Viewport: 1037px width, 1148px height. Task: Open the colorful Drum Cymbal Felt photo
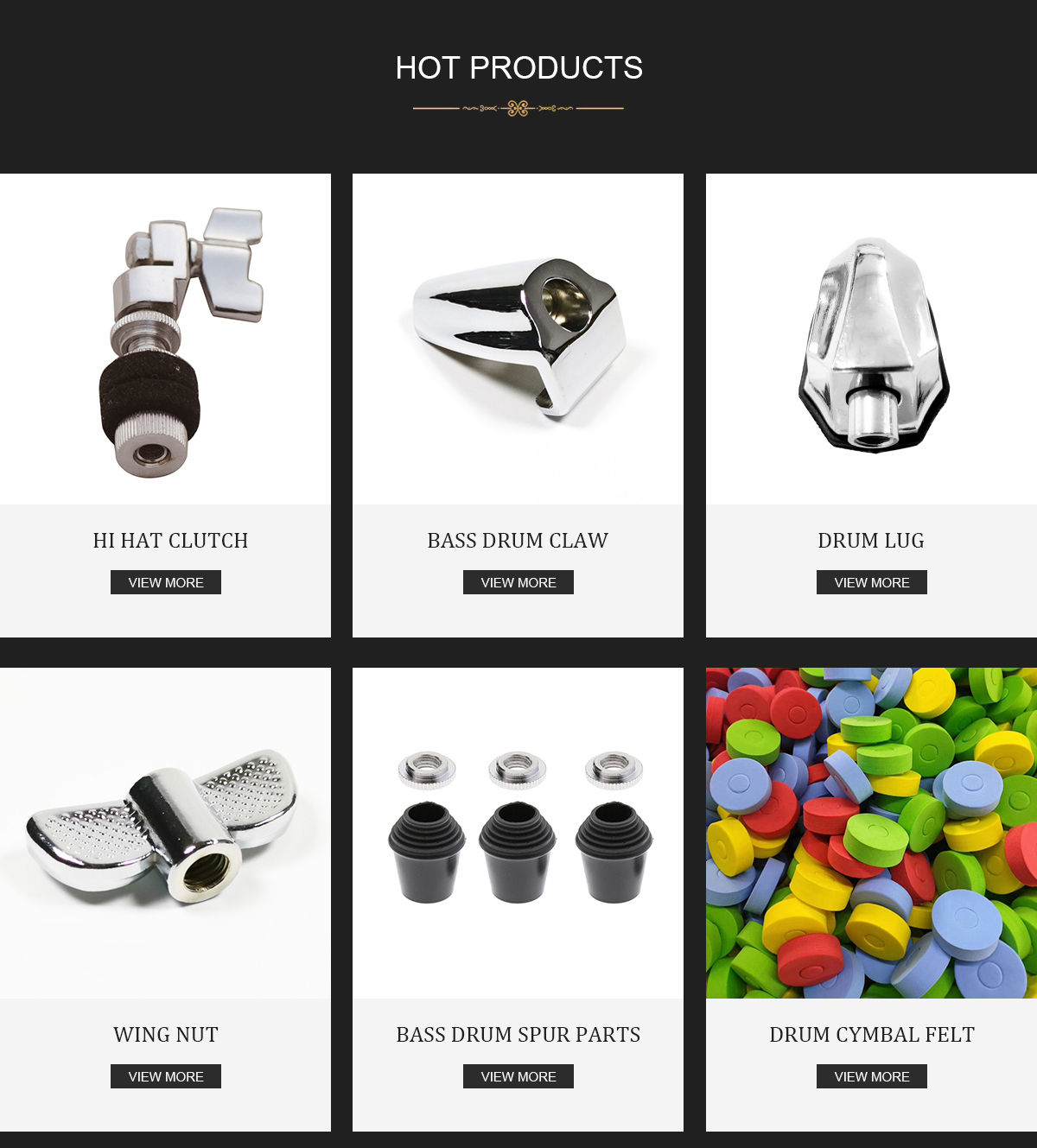(x=871, y=834)
